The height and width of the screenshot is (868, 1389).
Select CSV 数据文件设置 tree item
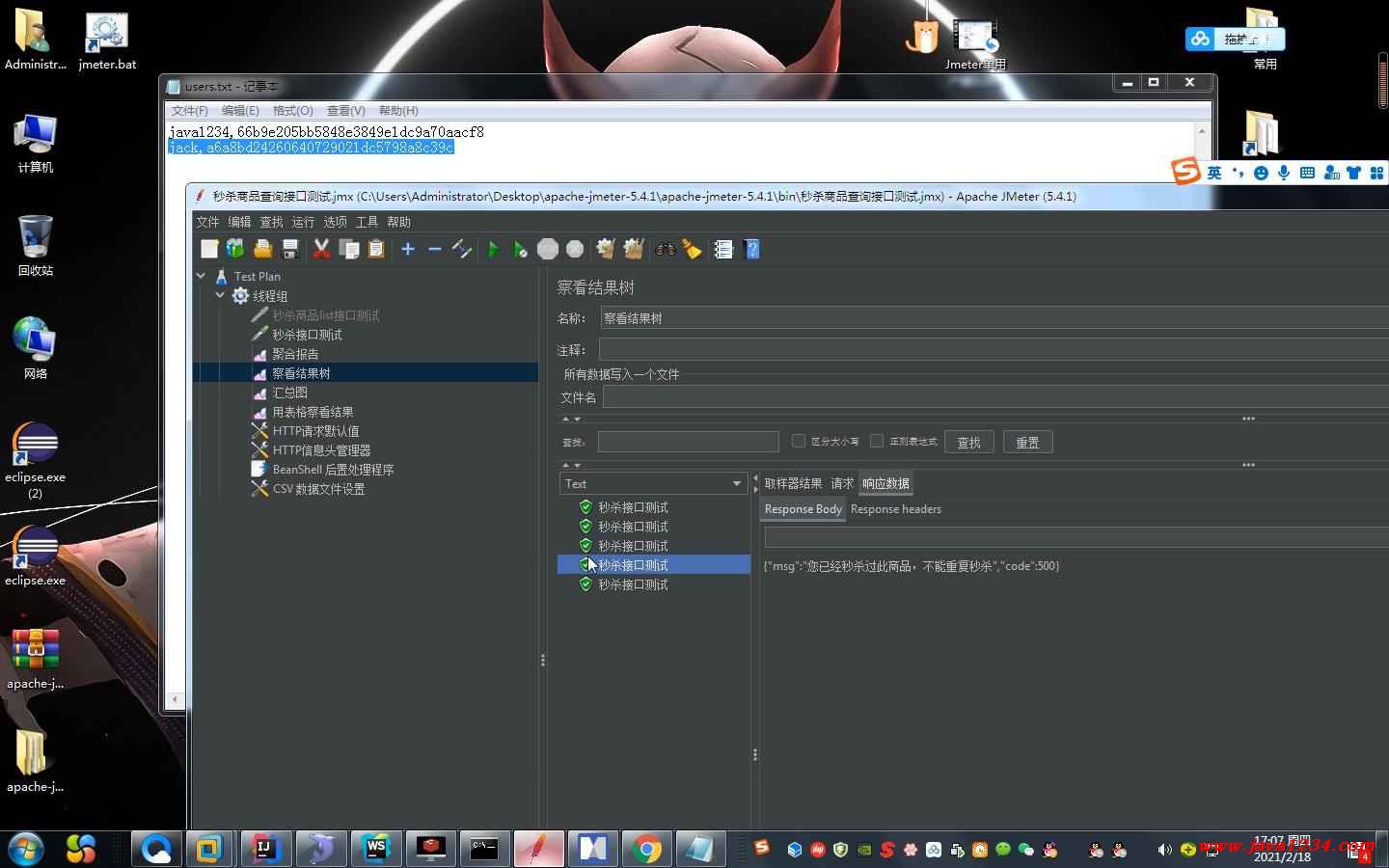click(318, 489)
